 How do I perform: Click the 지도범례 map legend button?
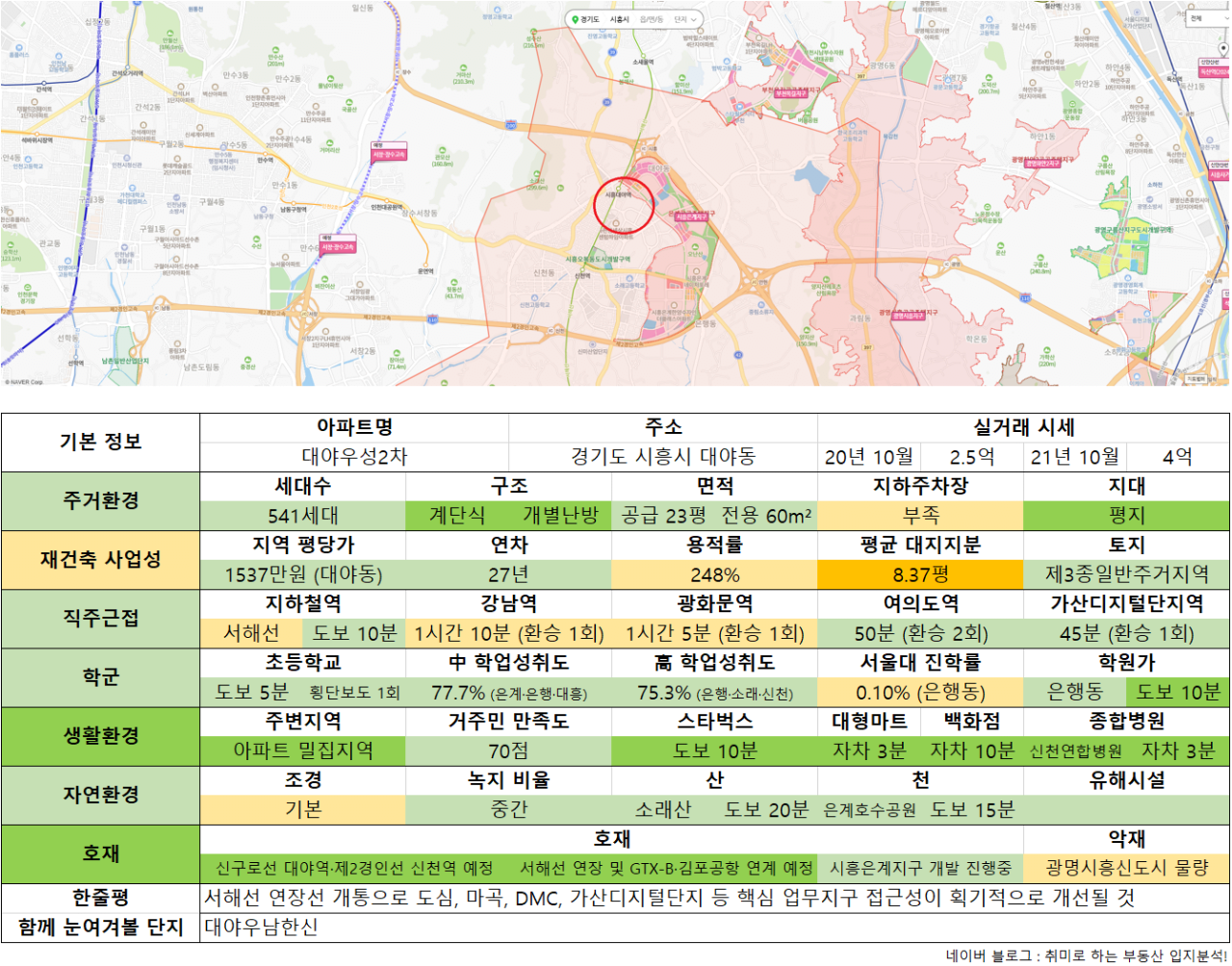[x=1196, y=378]
